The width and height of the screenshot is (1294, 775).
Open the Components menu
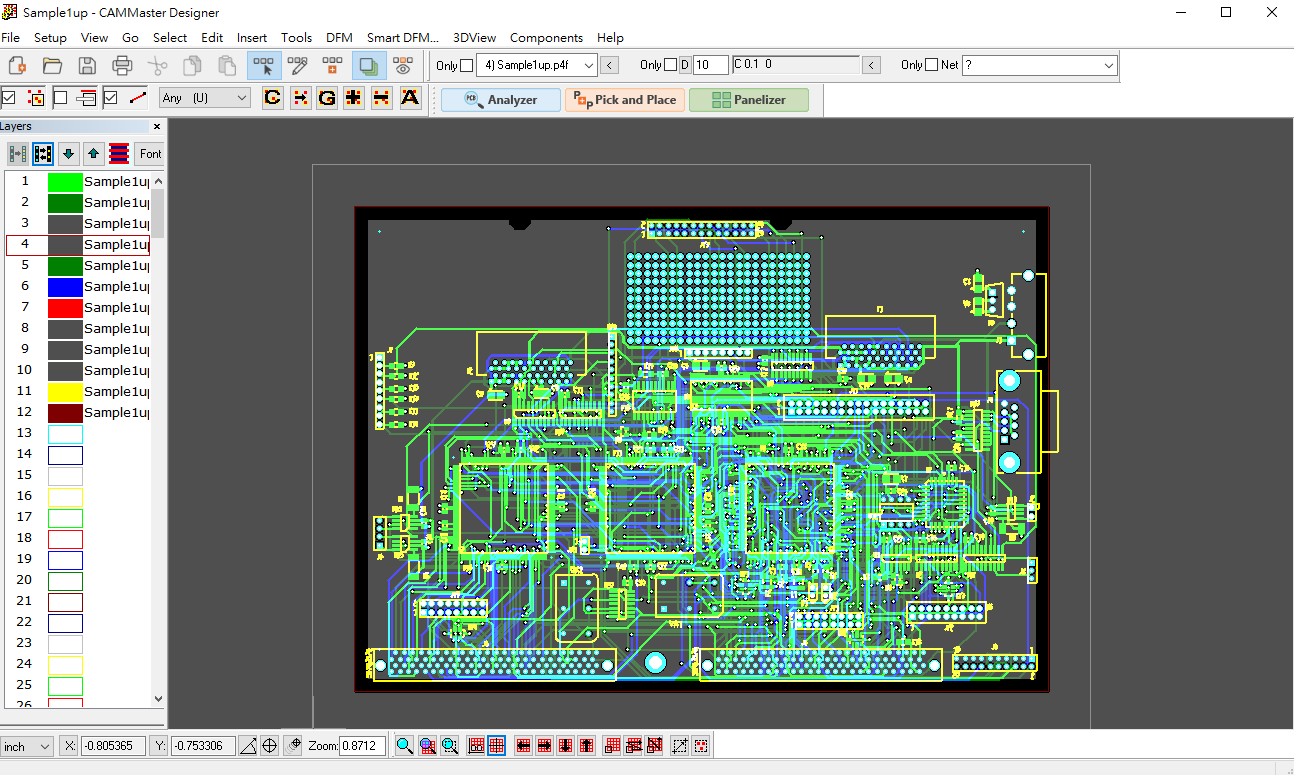(546, 38)
